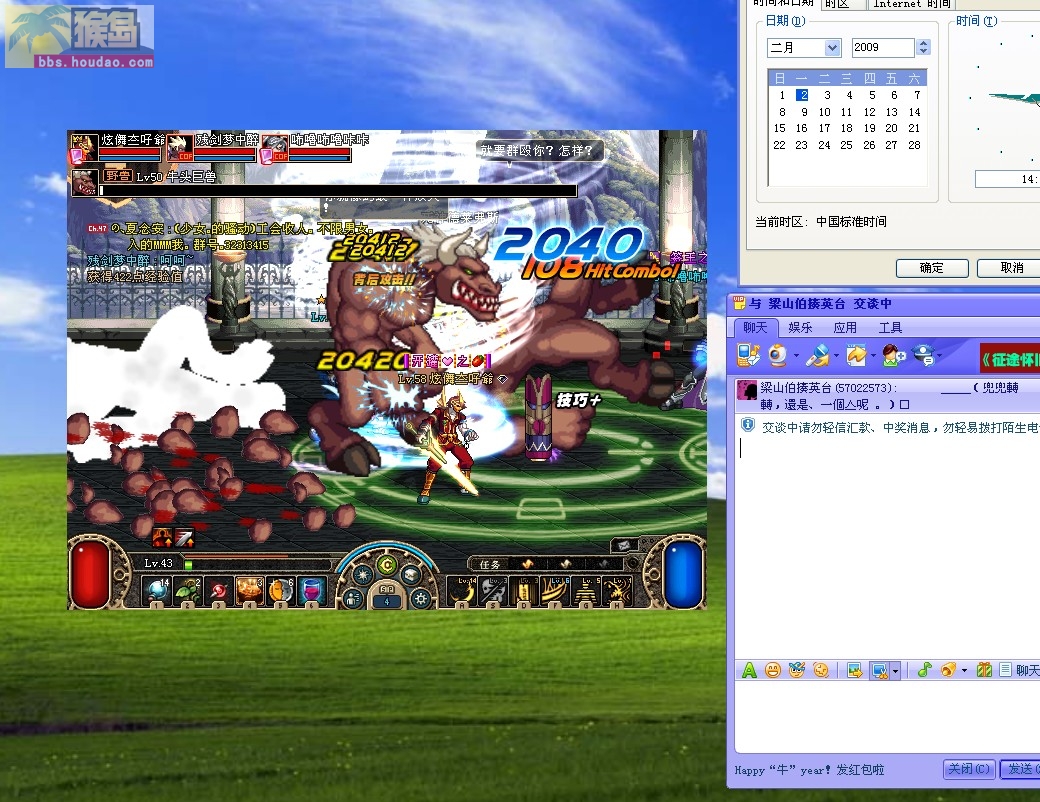Switch to the 娱乐 tab in QQ window
The height and width of the screenshot is (802, 1040).
pyautogui.click(x=800, y=328)
